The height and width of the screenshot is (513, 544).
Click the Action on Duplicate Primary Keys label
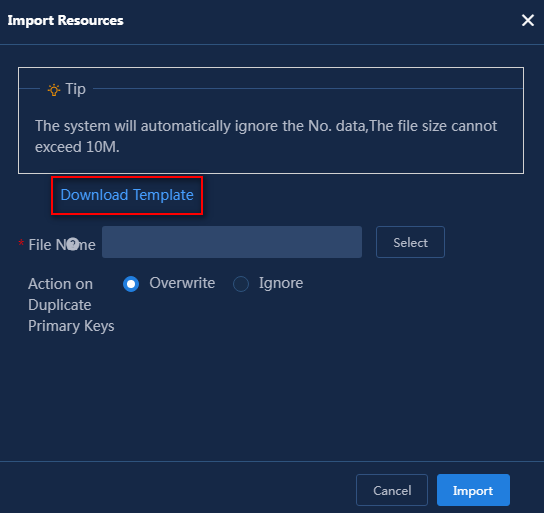coord(71,305)
